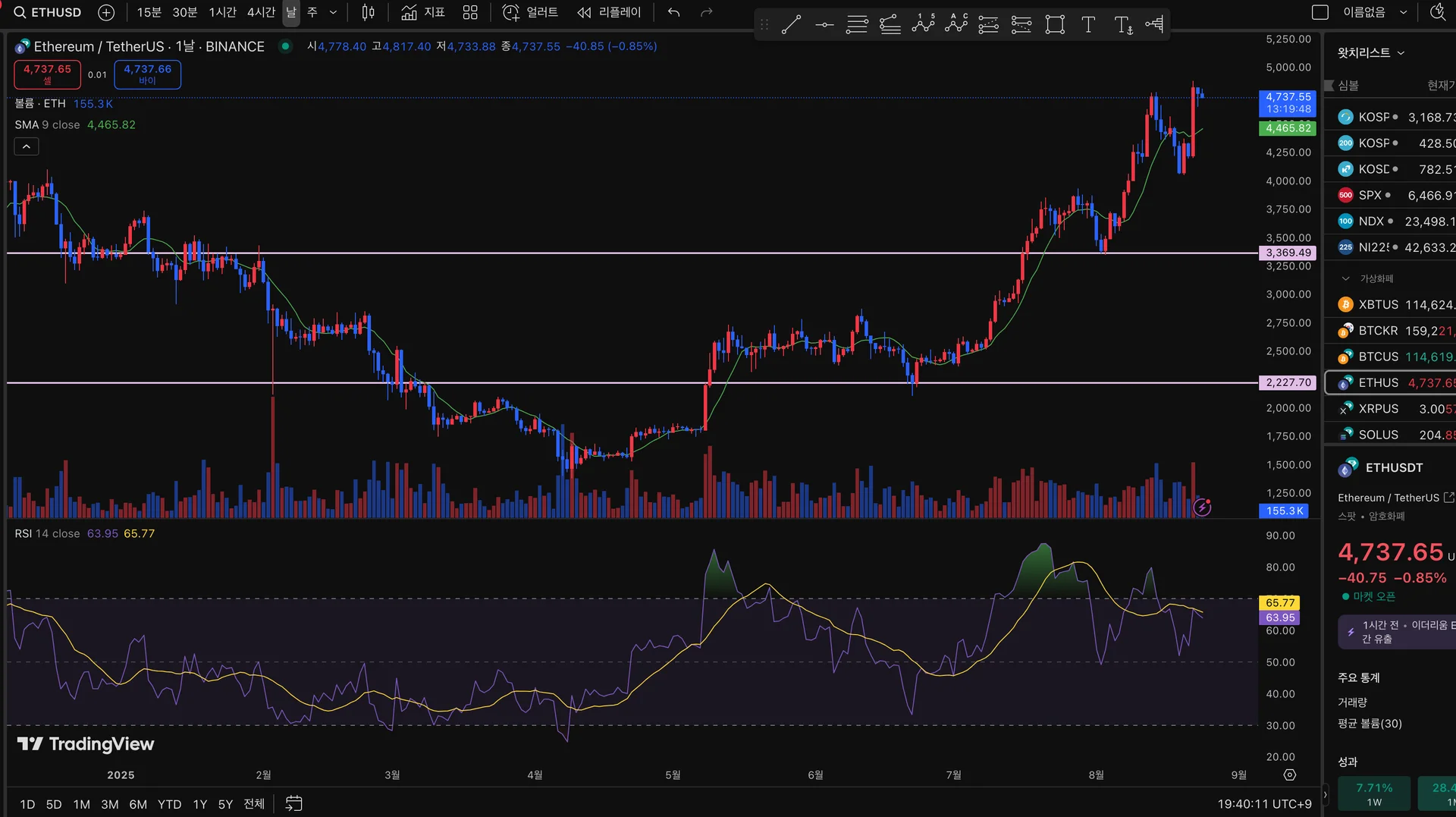Screen dimensions: 1456x817
Task: Collapse the 가상화폐 watchlist section
Action: click(1345, 278)
